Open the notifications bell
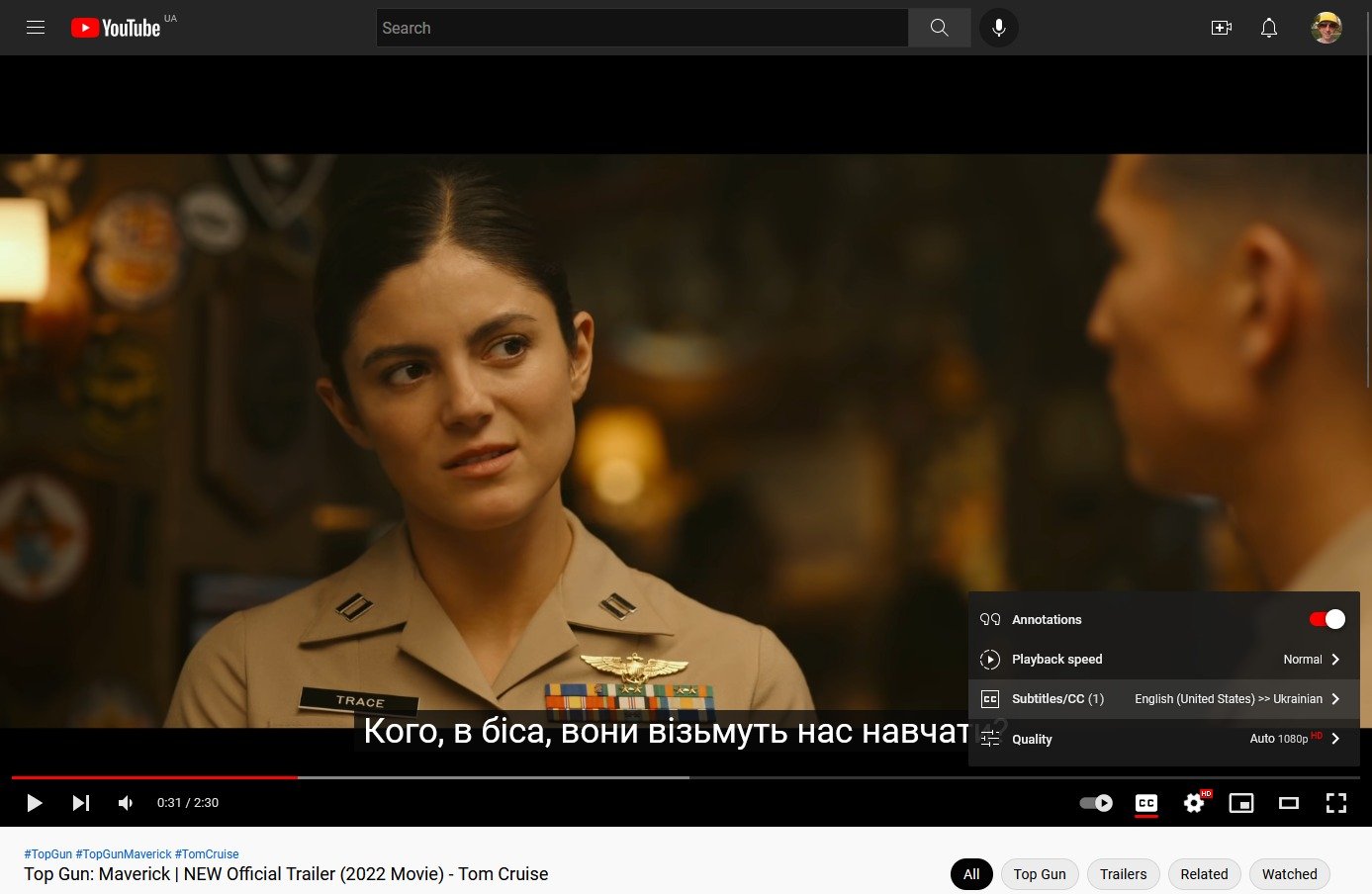 [1269, 28]
